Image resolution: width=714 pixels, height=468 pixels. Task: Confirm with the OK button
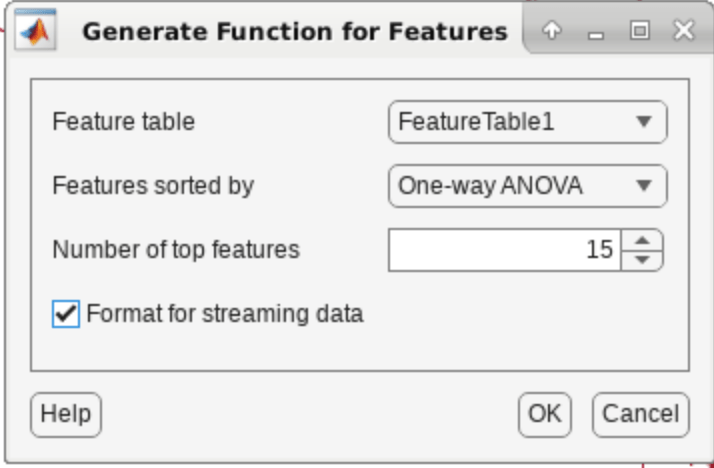point(544,414)
